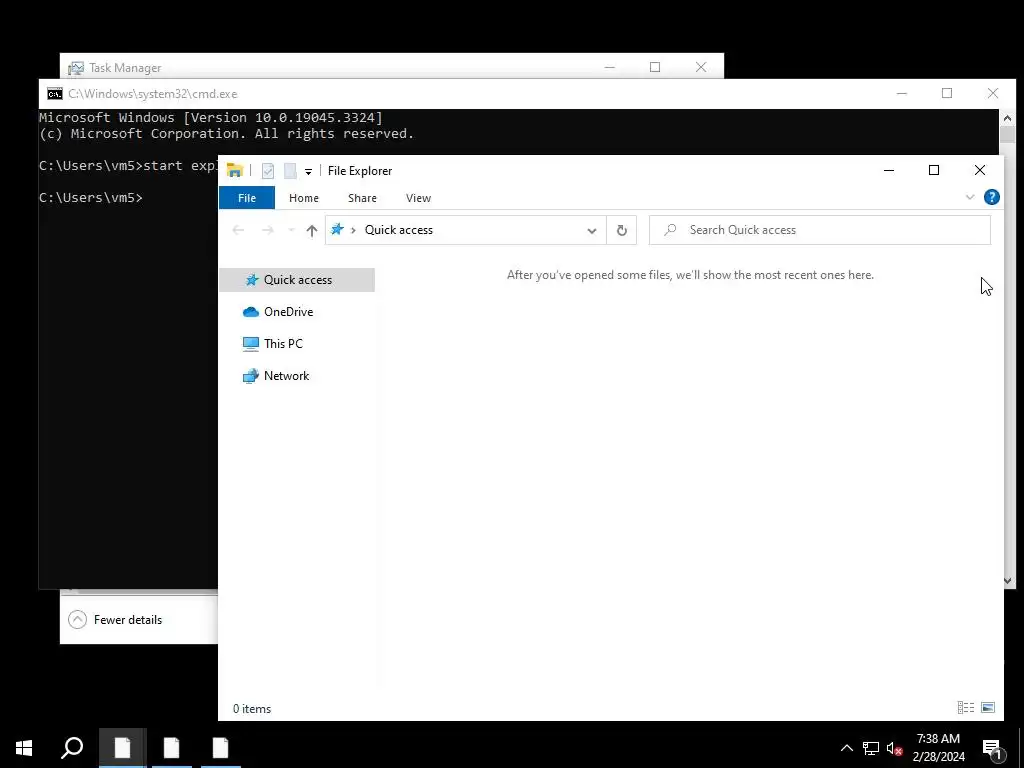
Task: Go back using the Back arrow
Action: [238, 230]
